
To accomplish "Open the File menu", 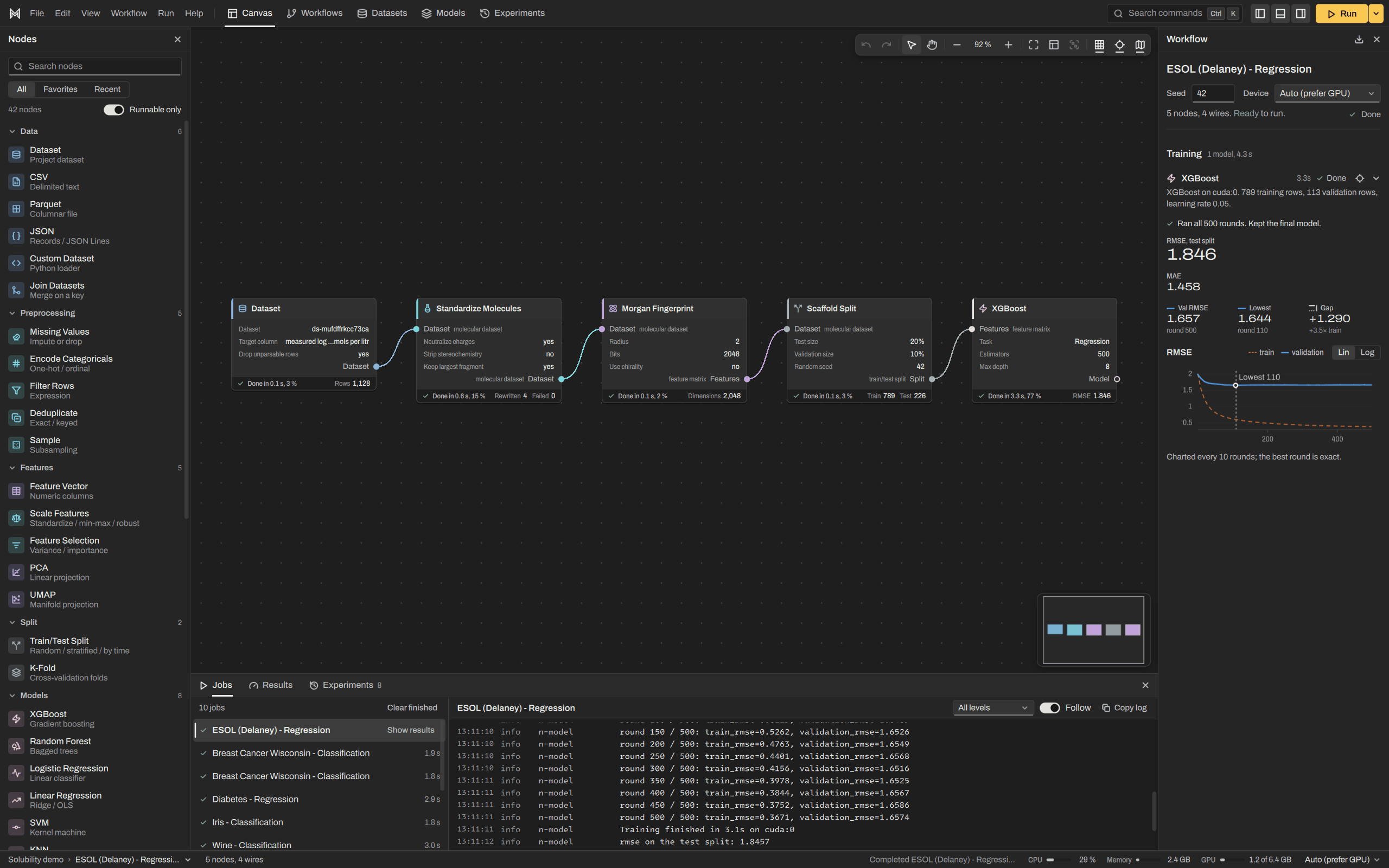I will [37, 13].
